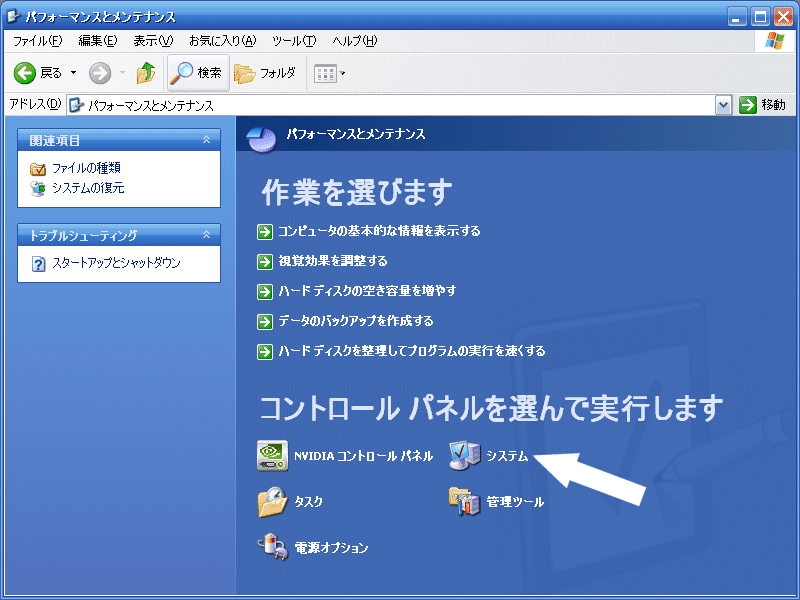Collapse the トラブルシューティング panel
Viewport: 800px width, 600px height.
pyautogui.click(x=206, y=234)
